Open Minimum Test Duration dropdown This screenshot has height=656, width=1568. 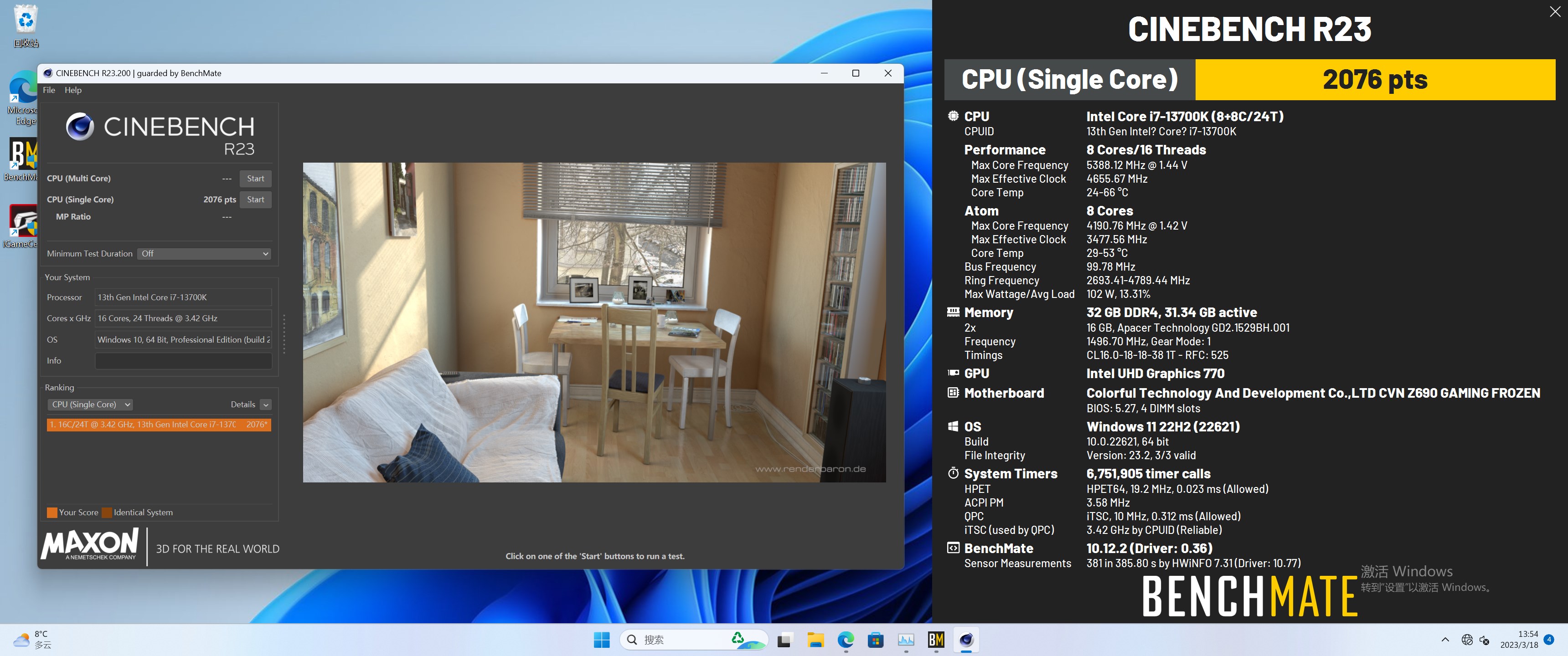pyautogui.click(x=204, y=254)
